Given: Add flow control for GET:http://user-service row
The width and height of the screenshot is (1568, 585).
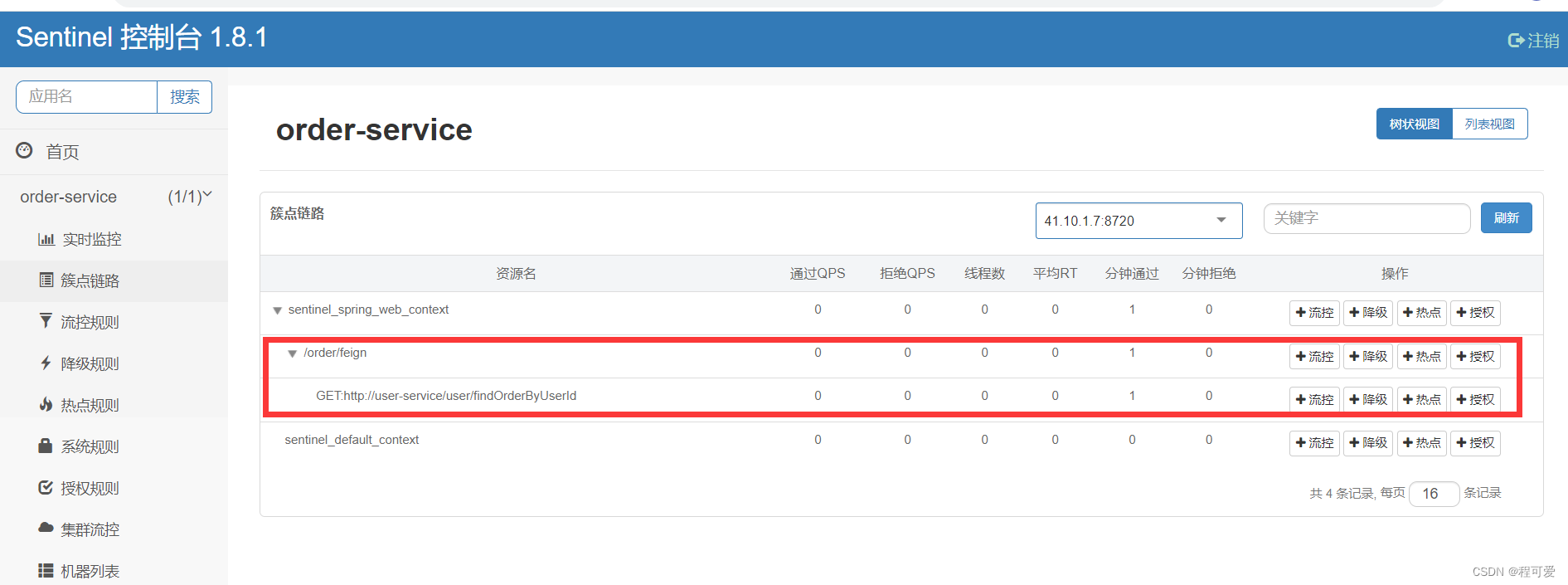Looking at the screenshot, I should click(1315, 399).
